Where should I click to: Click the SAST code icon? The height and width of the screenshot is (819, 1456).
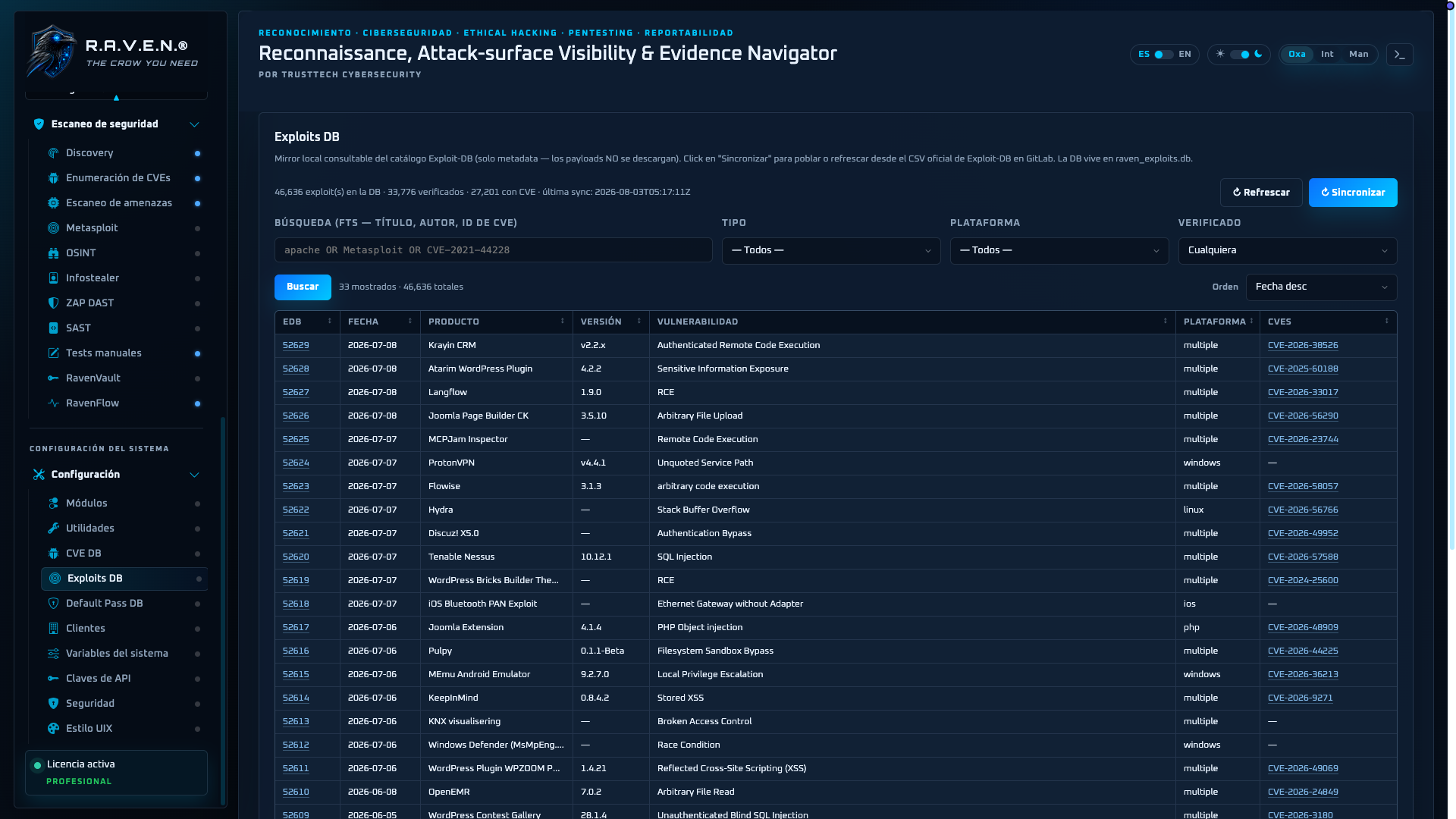point(53,328)
